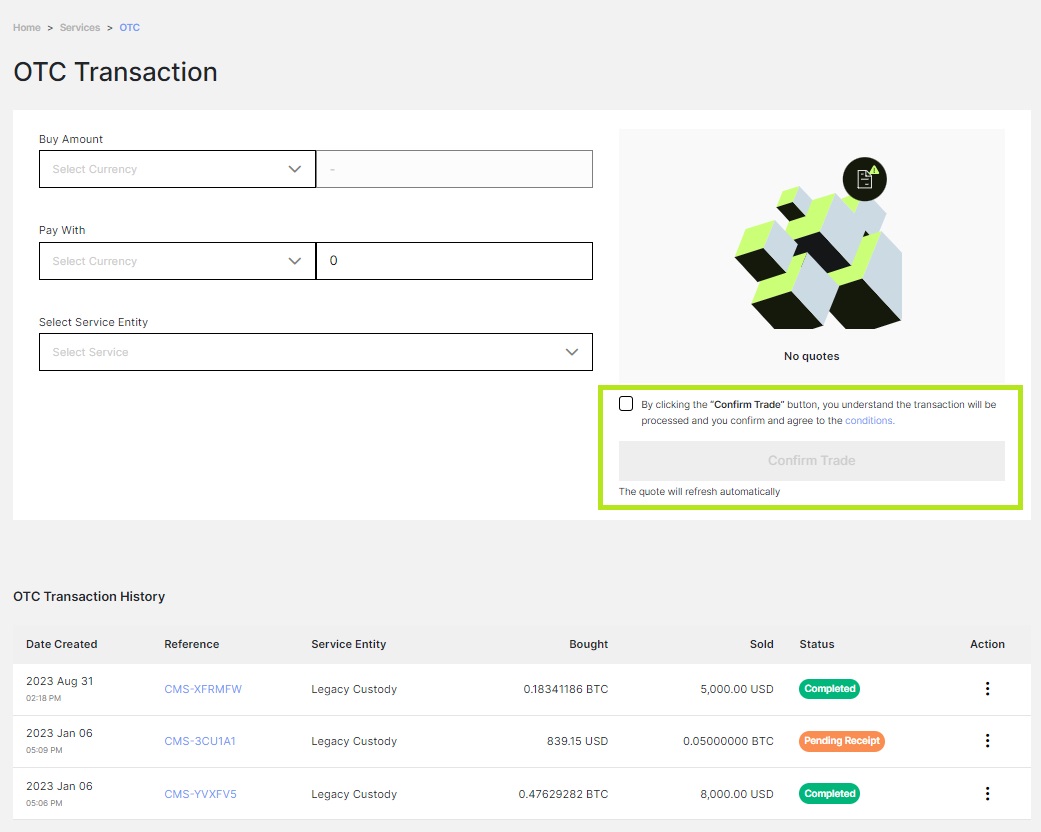The width and height of the screenshot is (1041, 832).
Task: Tick the Confirm Trade agreement checkbox
Action: [x=625, y=404]
